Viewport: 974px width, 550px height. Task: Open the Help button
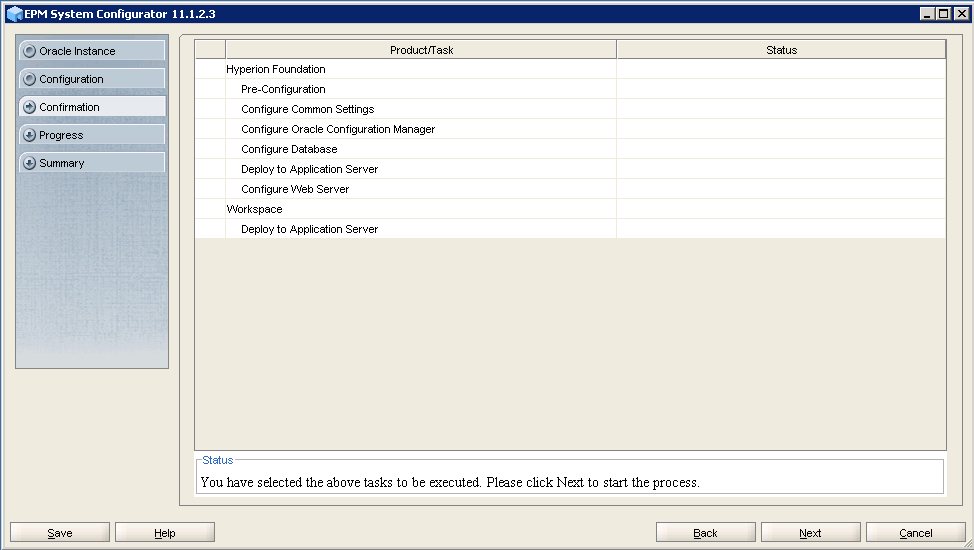[x=165, y=533]
